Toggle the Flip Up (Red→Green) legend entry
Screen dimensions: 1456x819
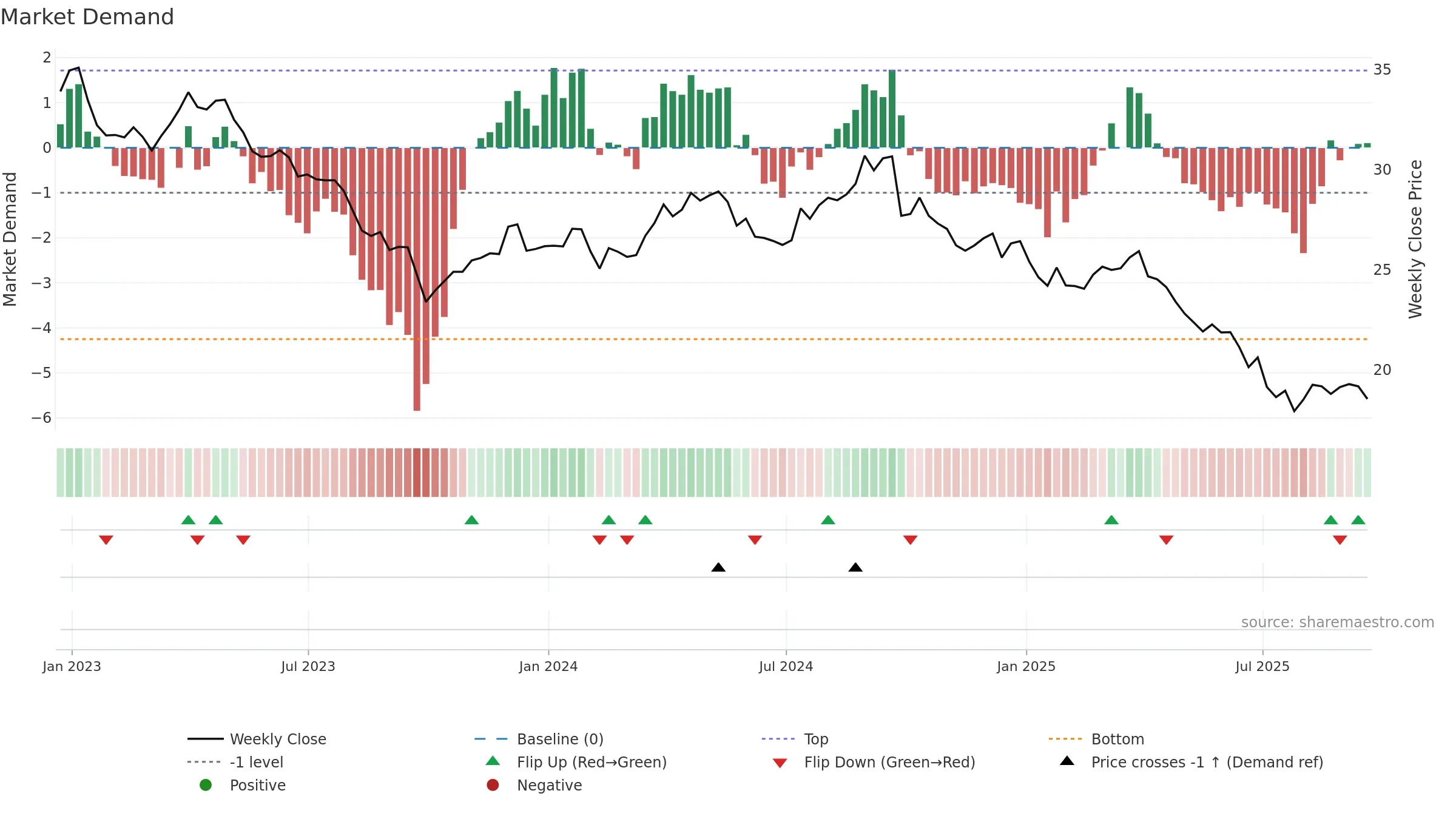(x=576, y=762)
